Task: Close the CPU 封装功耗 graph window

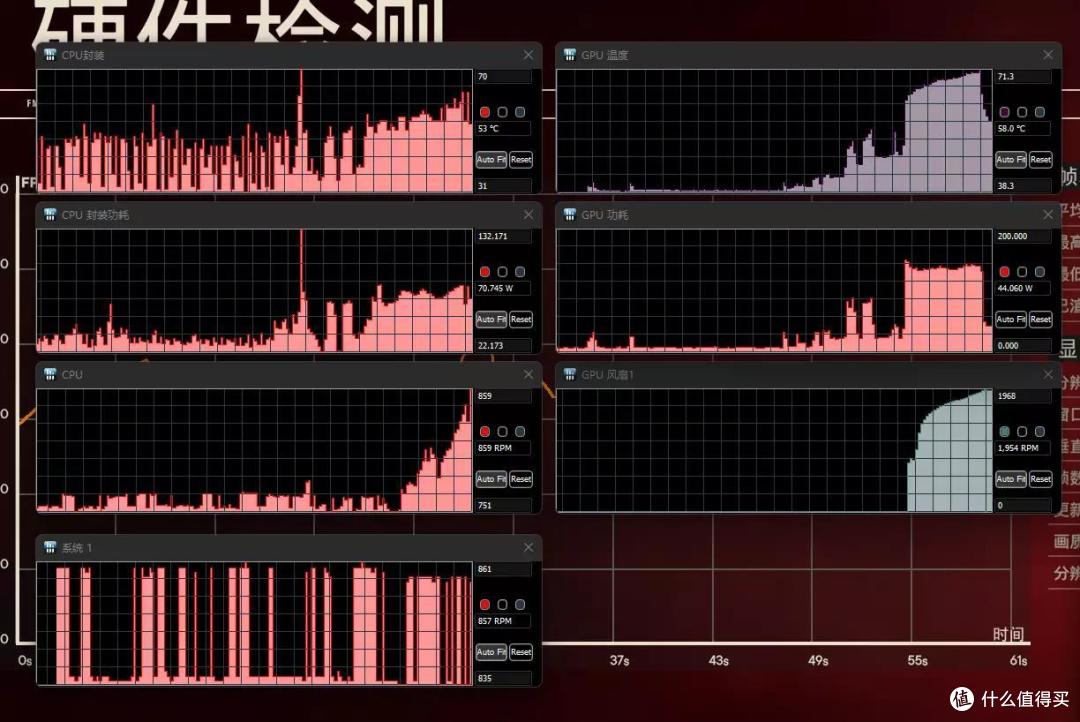Action: (x=528, y=215)
